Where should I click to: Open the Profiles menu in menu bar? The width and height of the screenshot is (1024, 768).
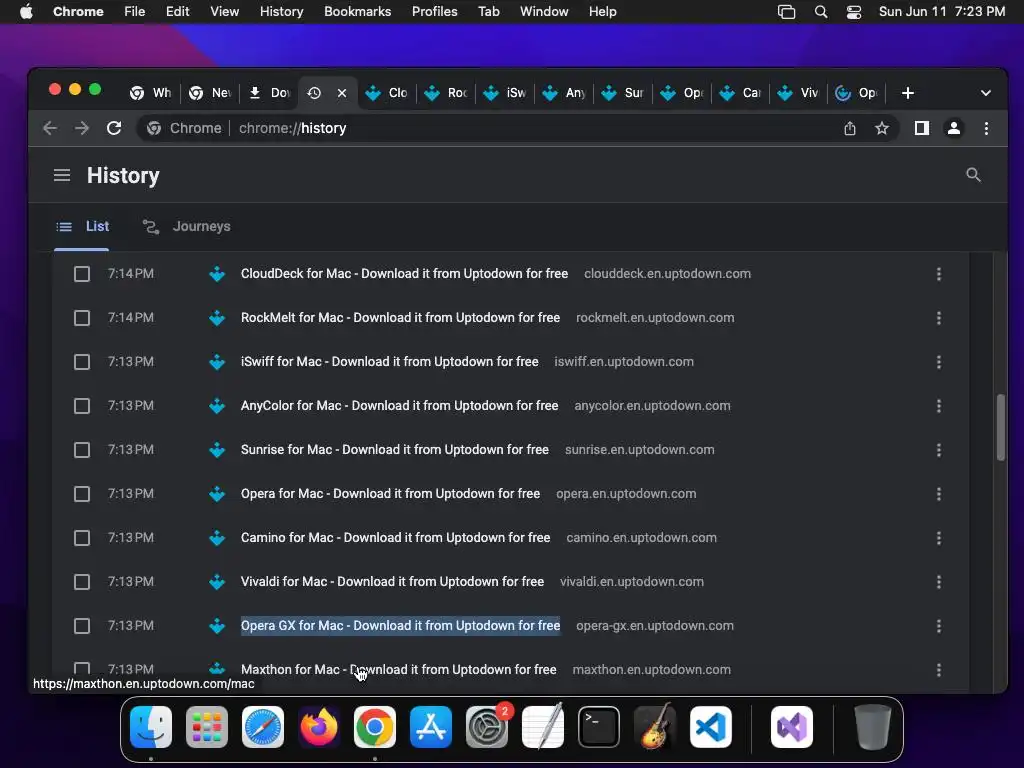[x=434, y=12]
